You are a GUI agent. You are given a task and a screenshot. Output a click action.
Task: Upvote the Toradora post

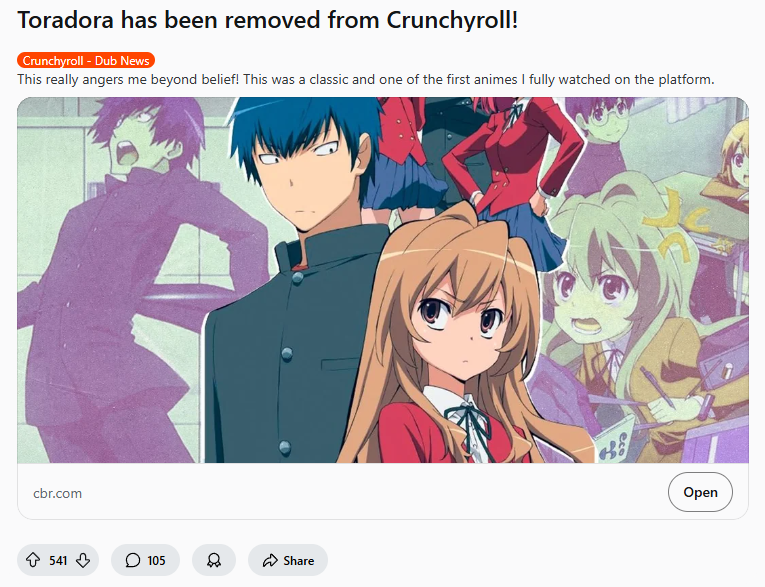33,560
